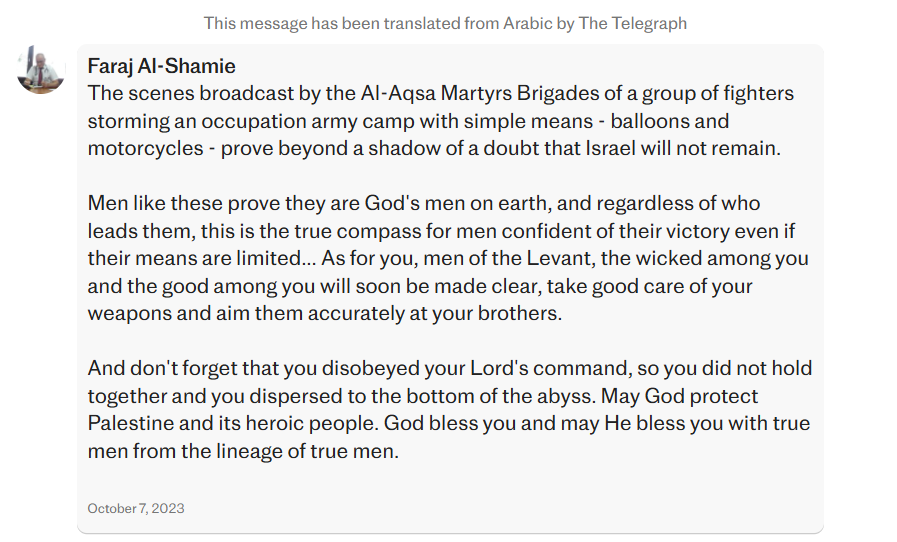Click the paragraph starting "The scenes broadcast"
Image resolution: width=897 pixels, height=542 pixels.
[440, 121]
